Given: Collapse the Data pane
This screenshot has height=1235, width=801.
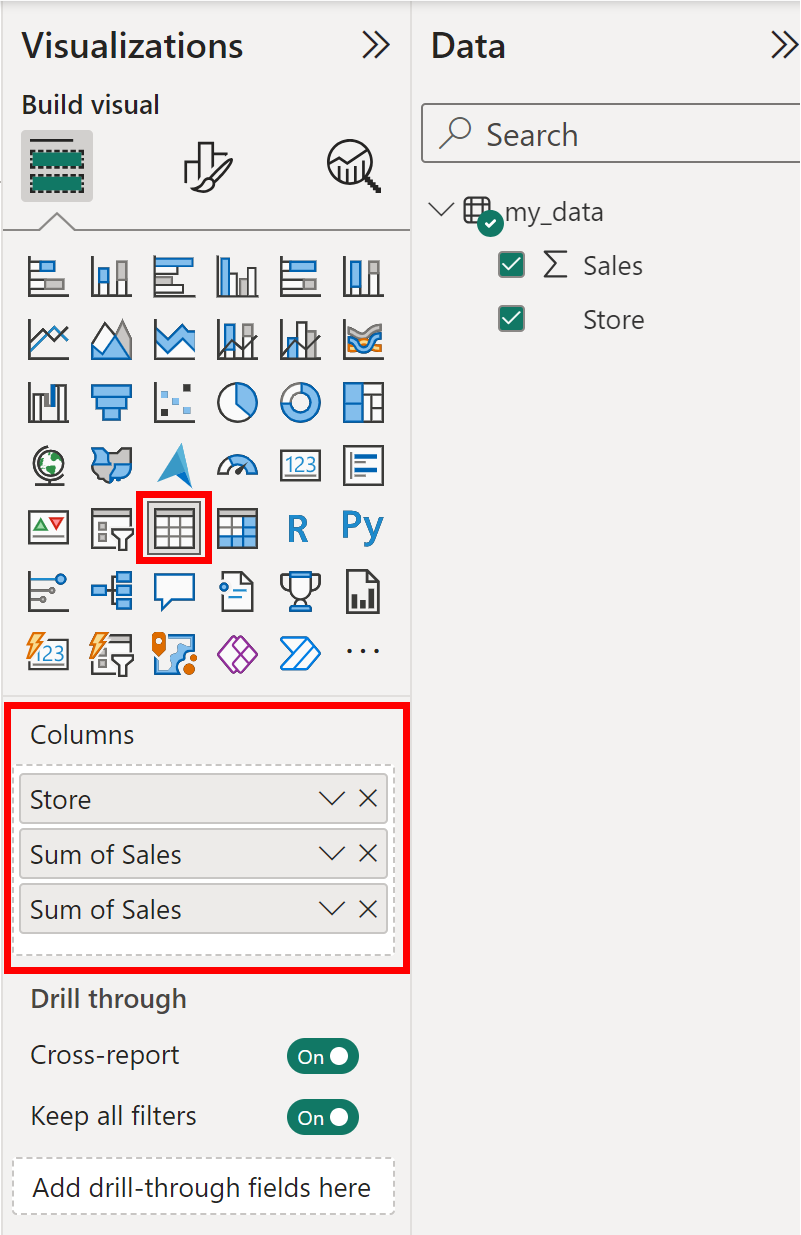Looking at the screenshot, I should [784, 45].
